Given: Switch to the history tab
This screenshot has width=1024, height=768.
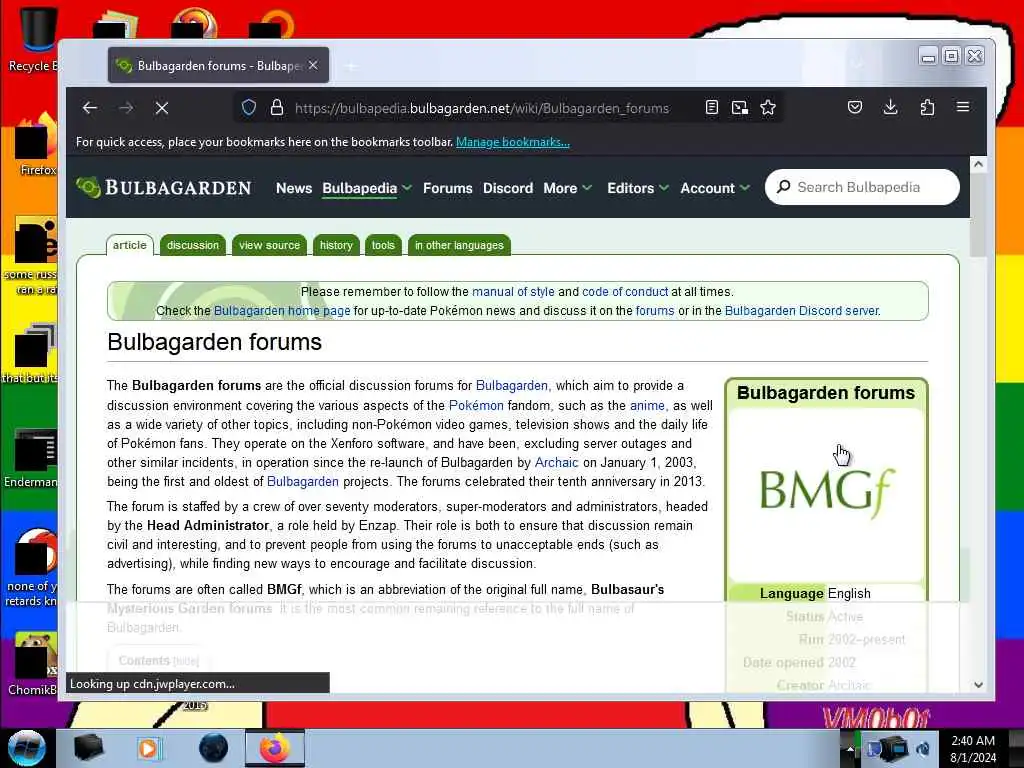Looking at the screenshot, I should coord(336,245).
